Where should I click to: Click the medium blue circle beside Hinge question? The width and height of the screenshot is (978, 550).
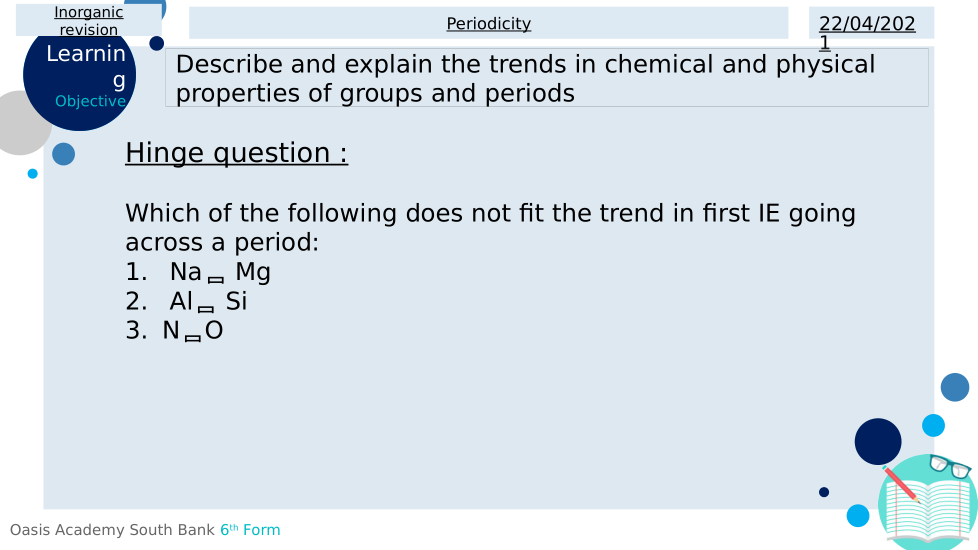click(x=63, y=154)
